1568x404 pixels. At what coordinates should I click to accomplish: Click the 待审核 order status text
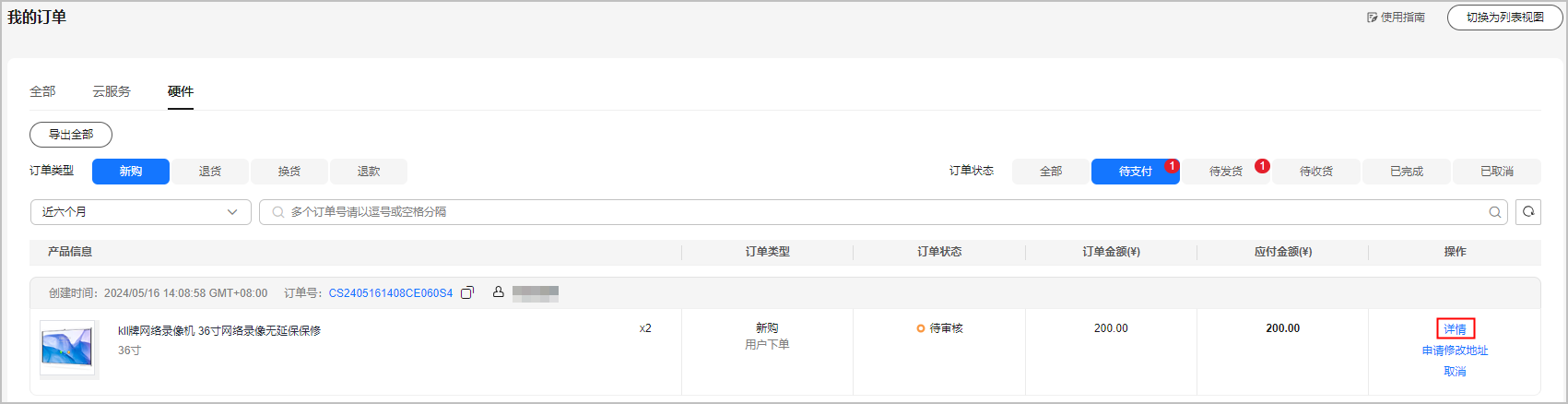tap(947, 328)
